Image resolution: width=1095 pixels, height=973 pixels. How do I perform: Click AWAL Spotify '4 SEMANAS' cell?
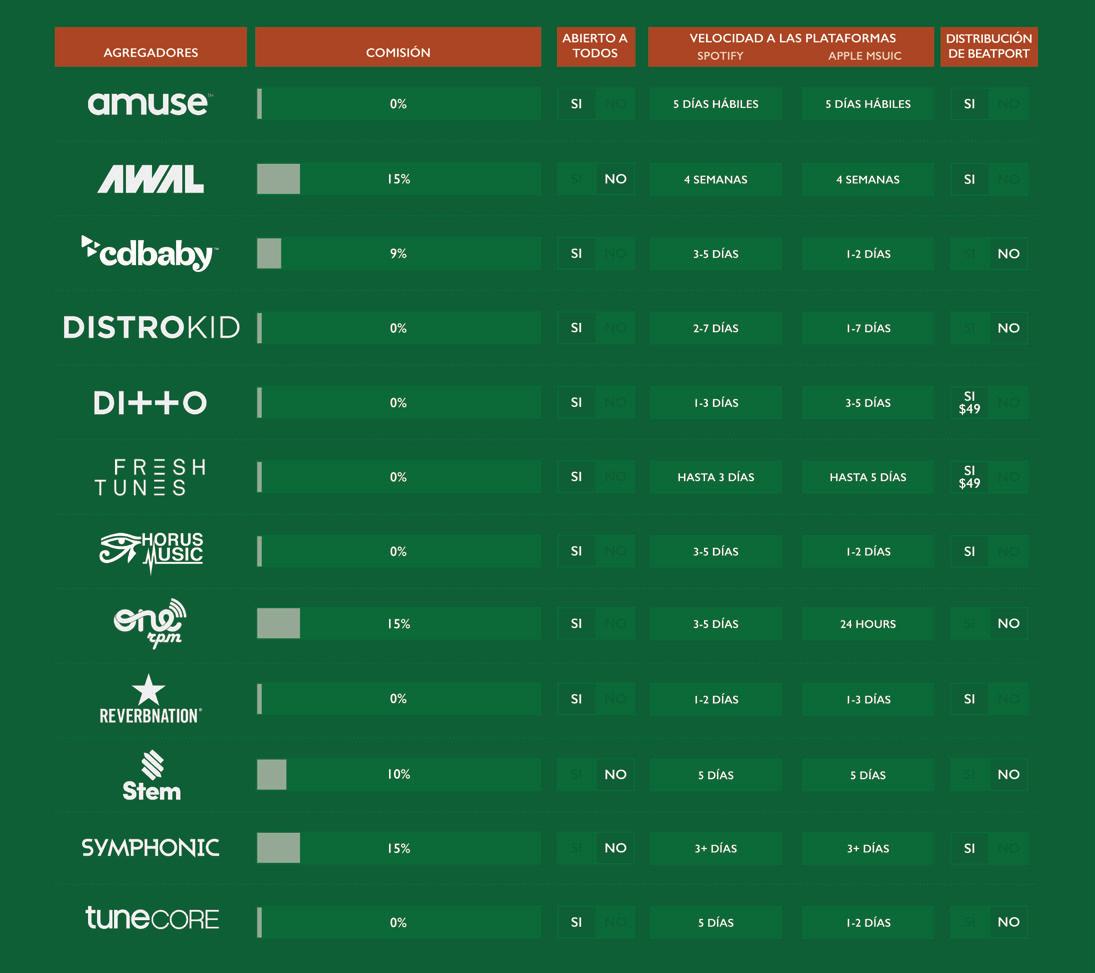pyautogui.click(x=716, y=179)
